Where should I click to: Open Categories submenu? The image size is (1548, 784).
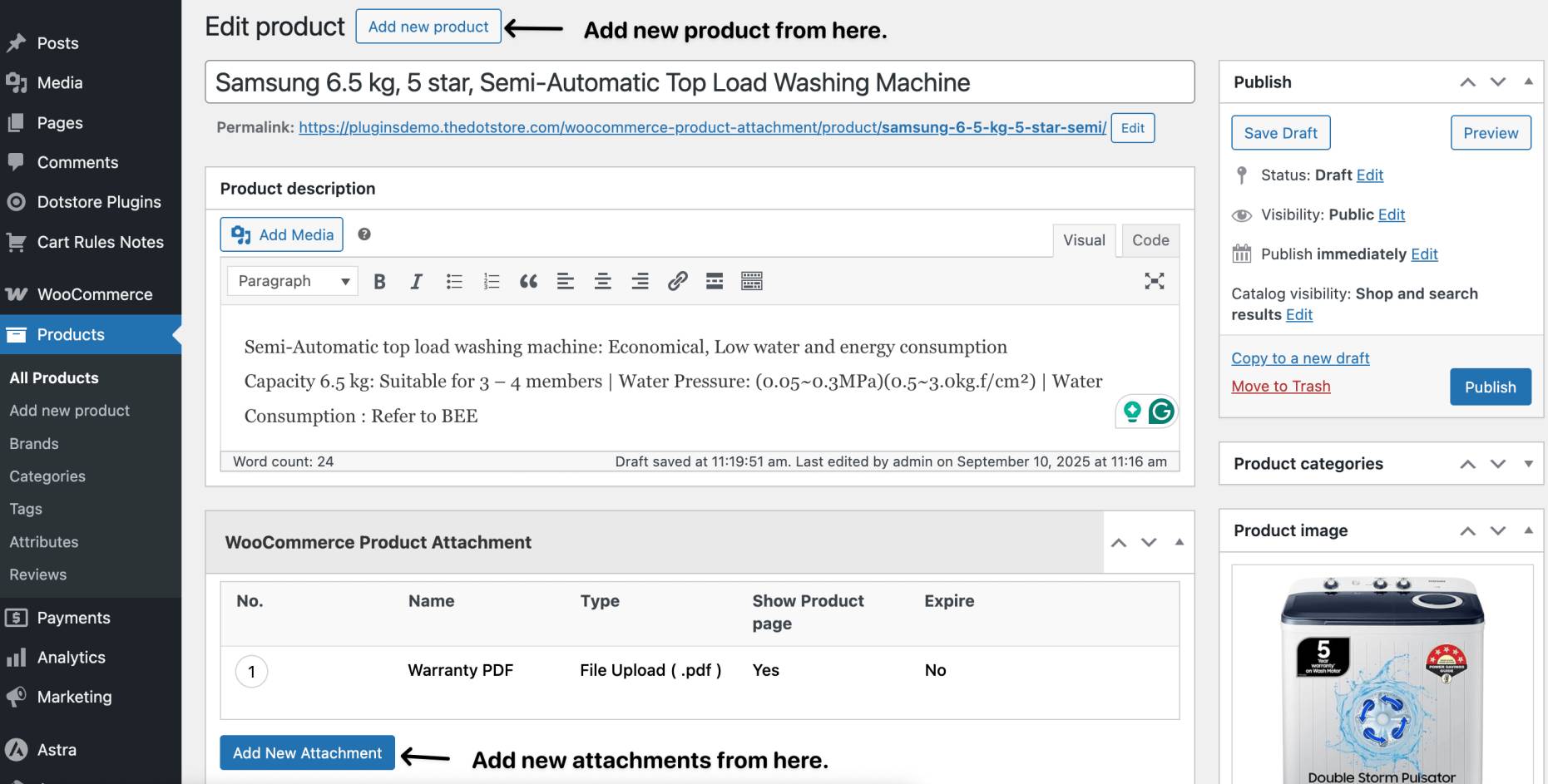tap(47, 476)
